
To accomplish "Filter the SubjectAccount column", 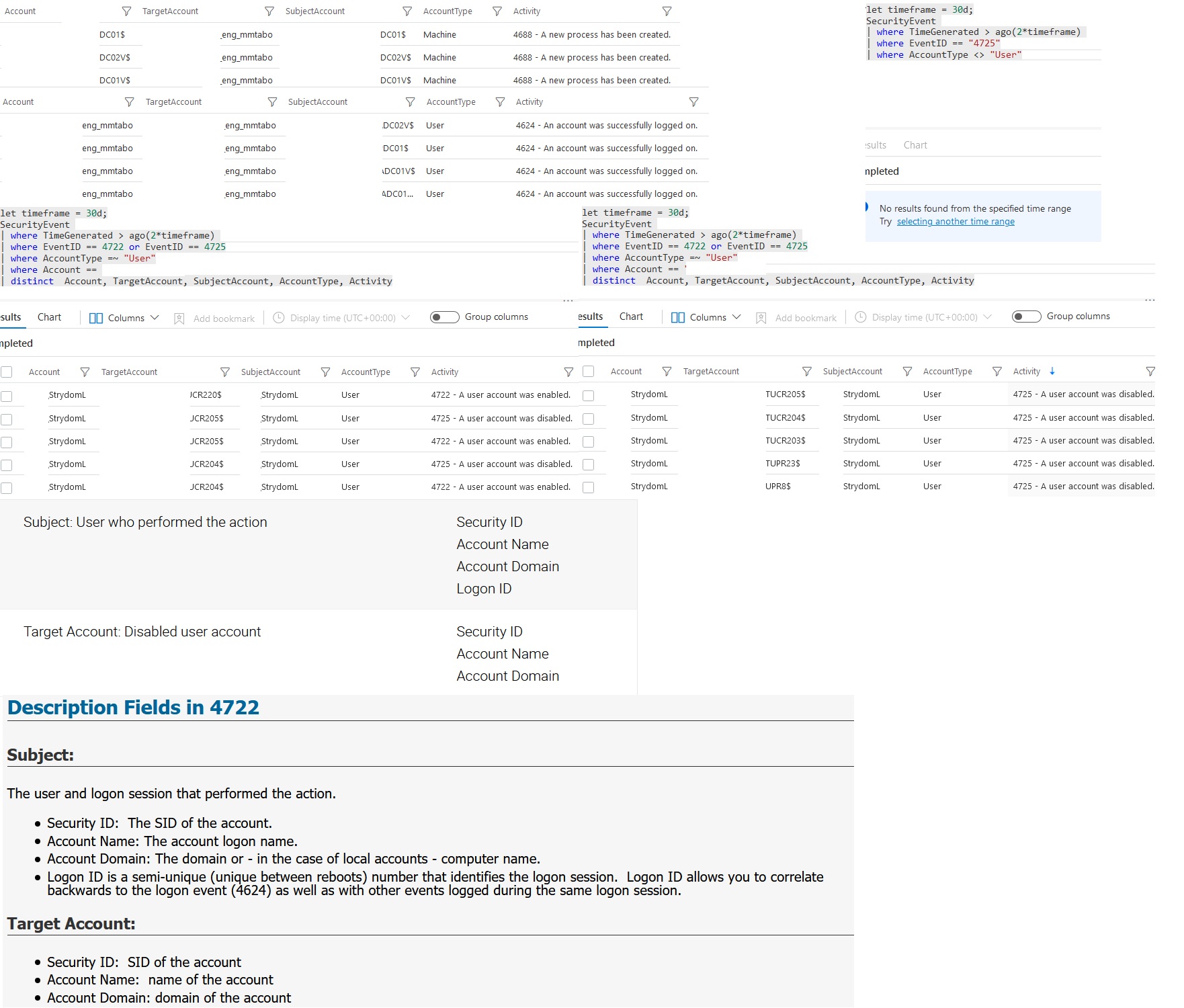I will (407, 11).
